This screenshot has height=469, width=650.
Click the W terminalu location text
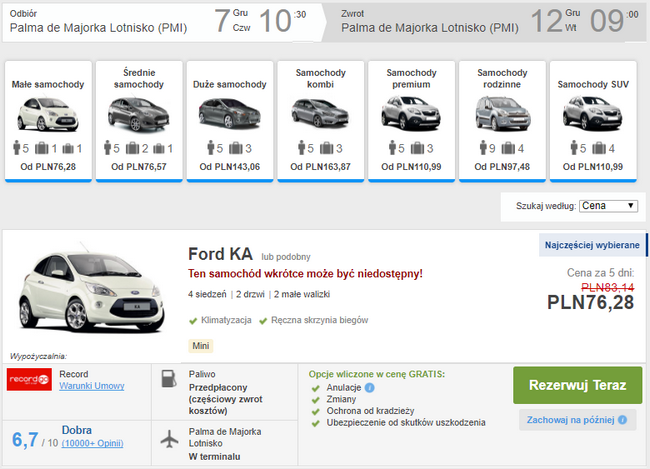pyautogui.click(x=214, y=457)
